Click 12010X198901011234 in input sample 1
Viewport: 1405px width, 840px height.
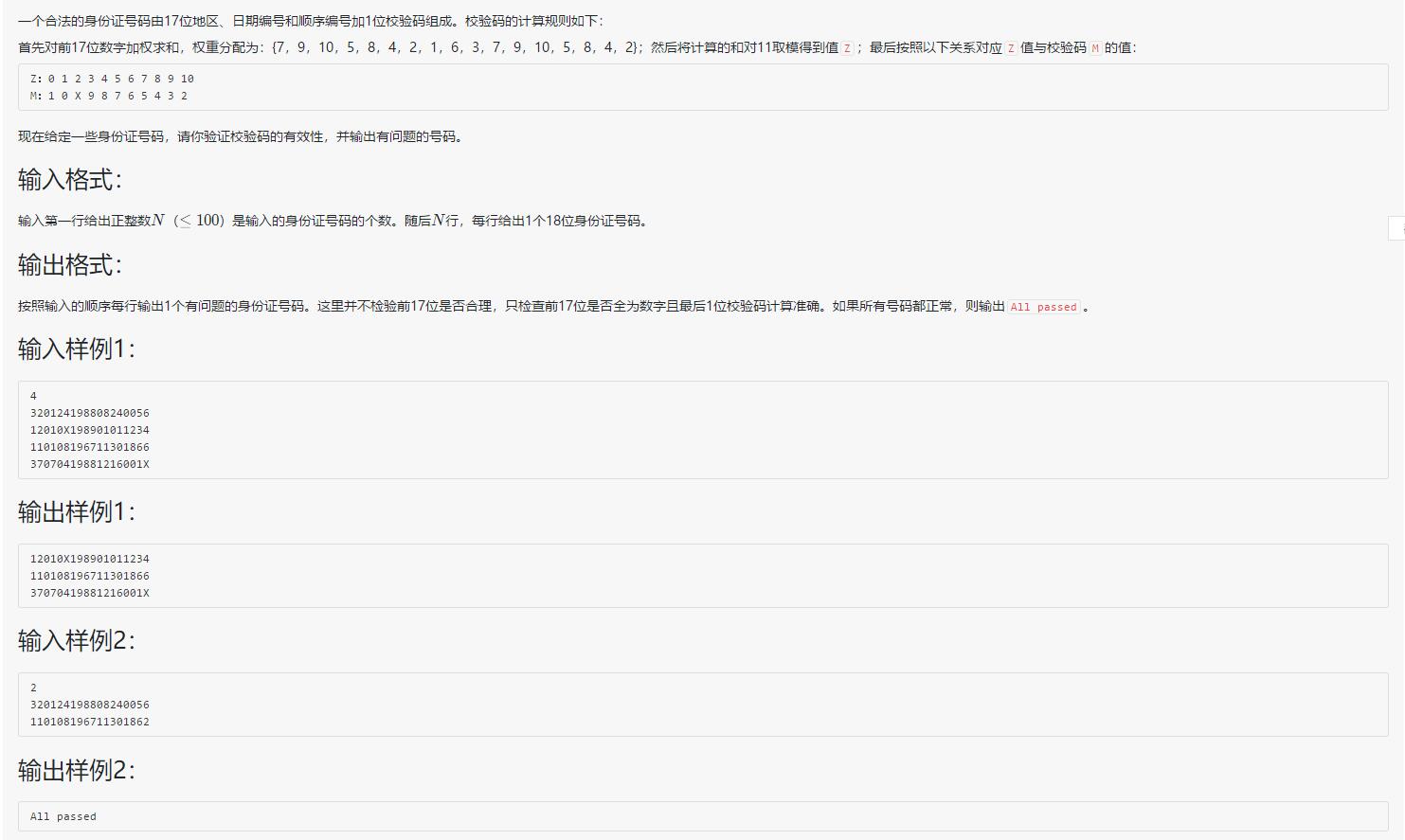point(90,430)
